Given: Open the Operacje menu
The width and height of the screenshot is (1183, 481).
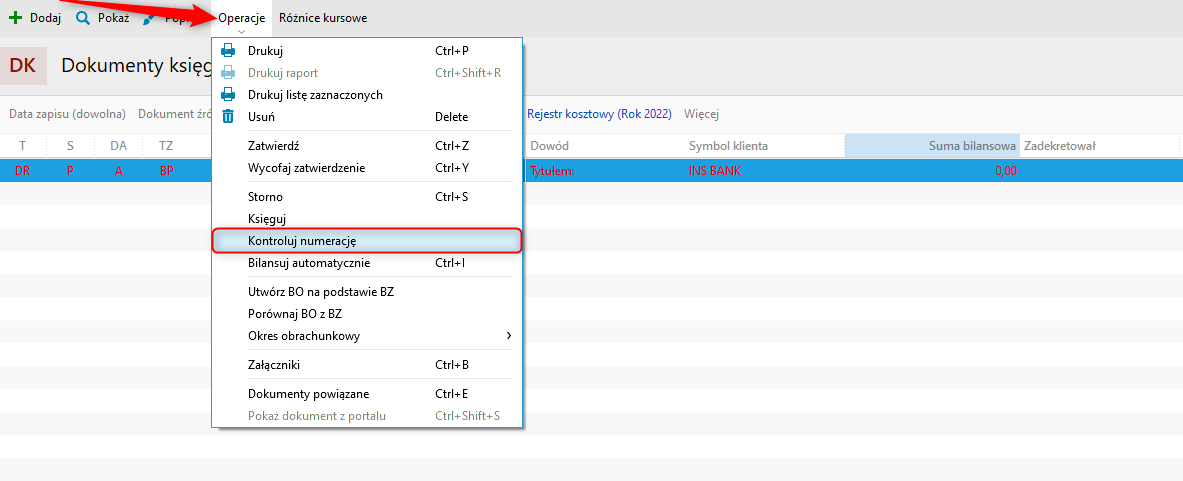Looking at the screenshot, I should pyautogui.click(x=241, y=18).
